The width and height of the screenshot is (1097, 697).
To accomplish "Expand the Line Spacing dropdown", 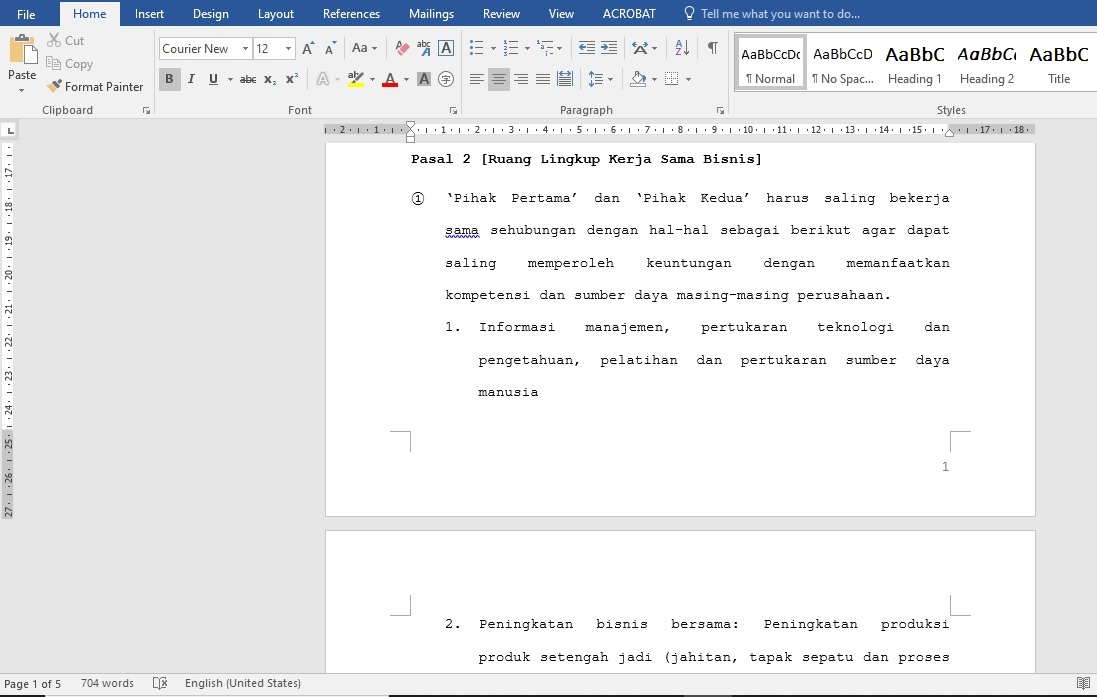I will pos(609,79).
